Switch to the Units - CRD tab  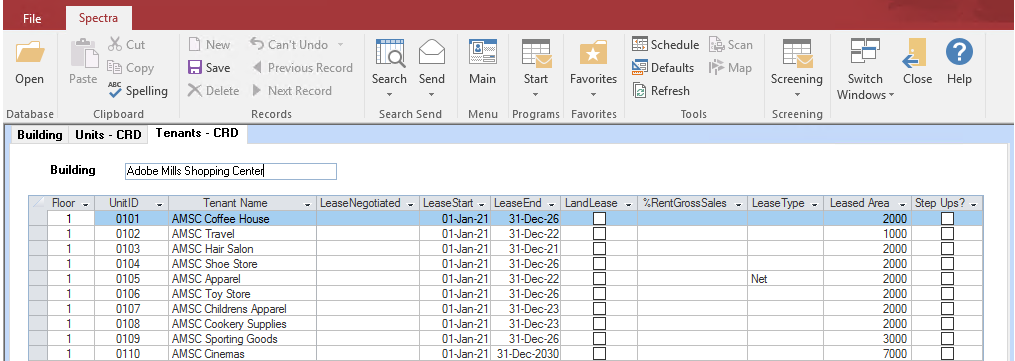coord(108,135)
